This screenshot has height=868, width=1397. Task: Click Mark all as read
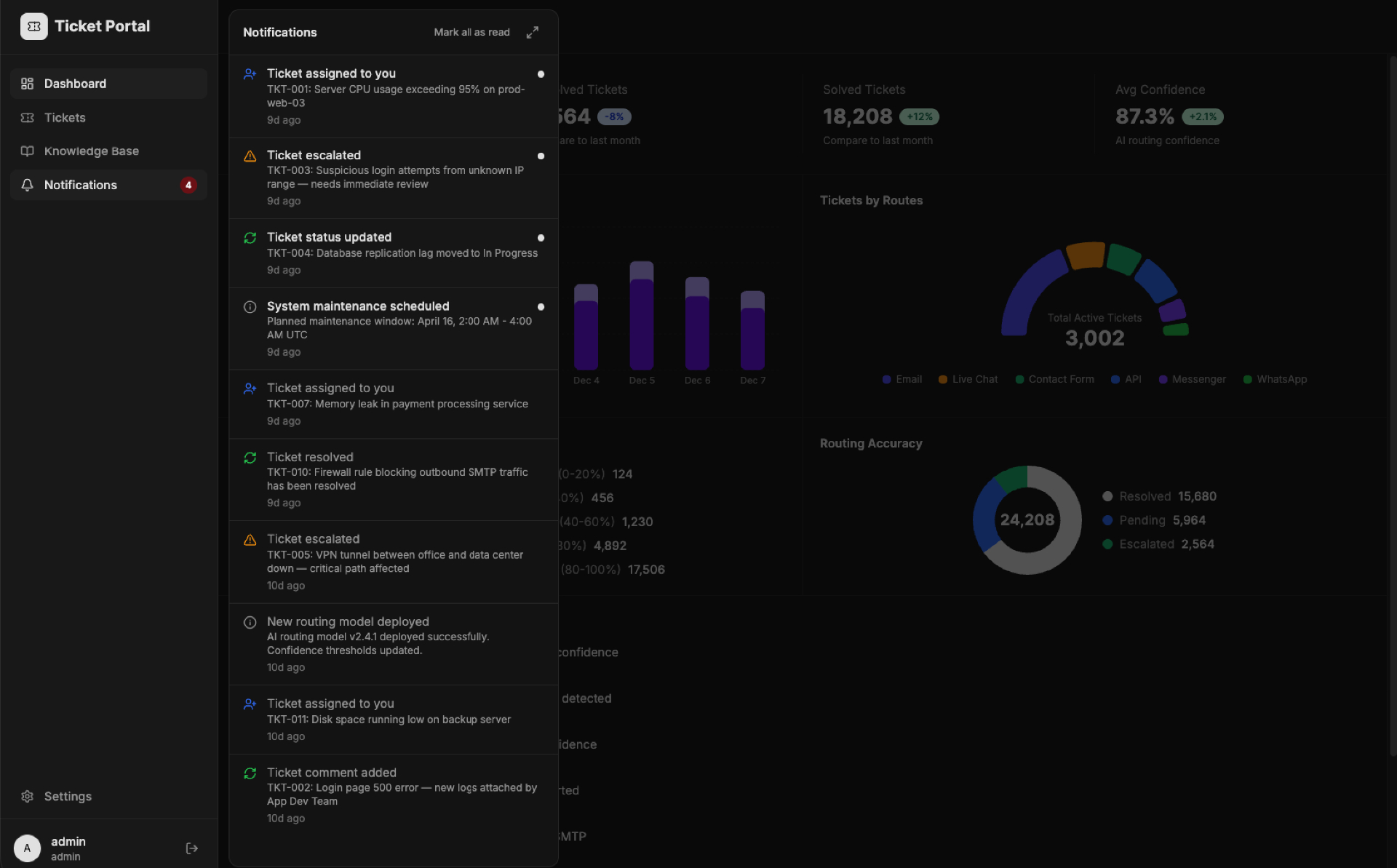point(471,32)
